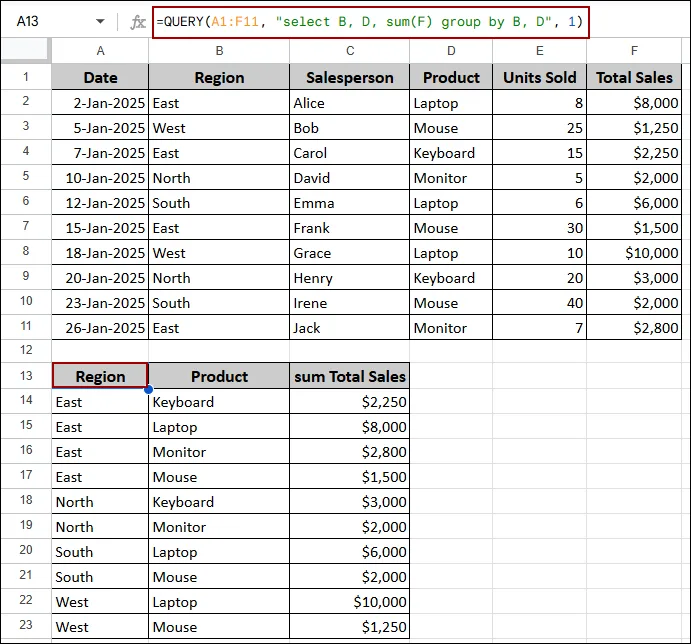Screen dimensions: 691x644
Task: Click empty cell A12
Action: click(x=100, y=351)
